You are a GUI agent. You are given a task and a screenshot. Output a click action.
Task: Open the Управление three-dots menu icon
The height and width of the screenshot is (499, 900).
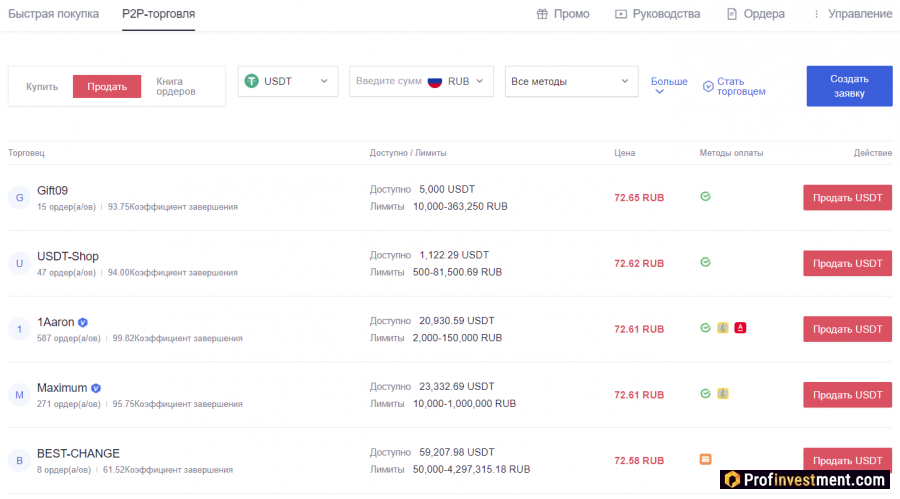[x=816, y=14]
